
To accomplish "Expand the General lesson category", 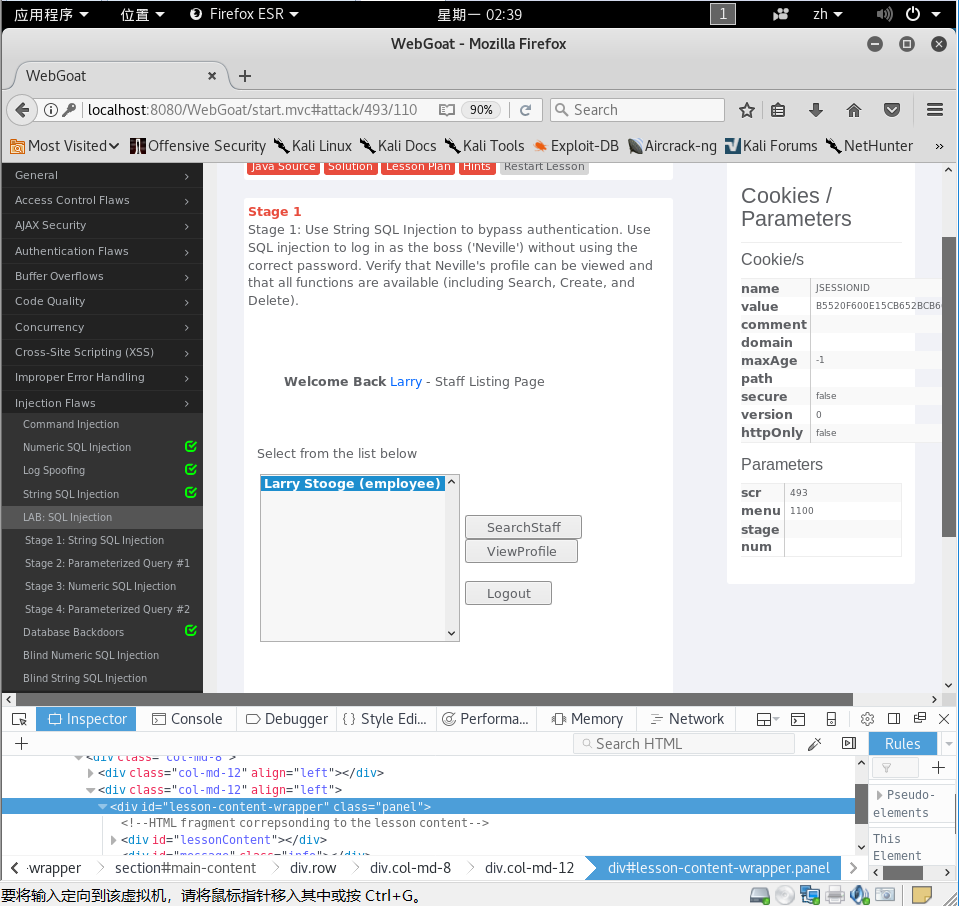I will click(102, 176).
